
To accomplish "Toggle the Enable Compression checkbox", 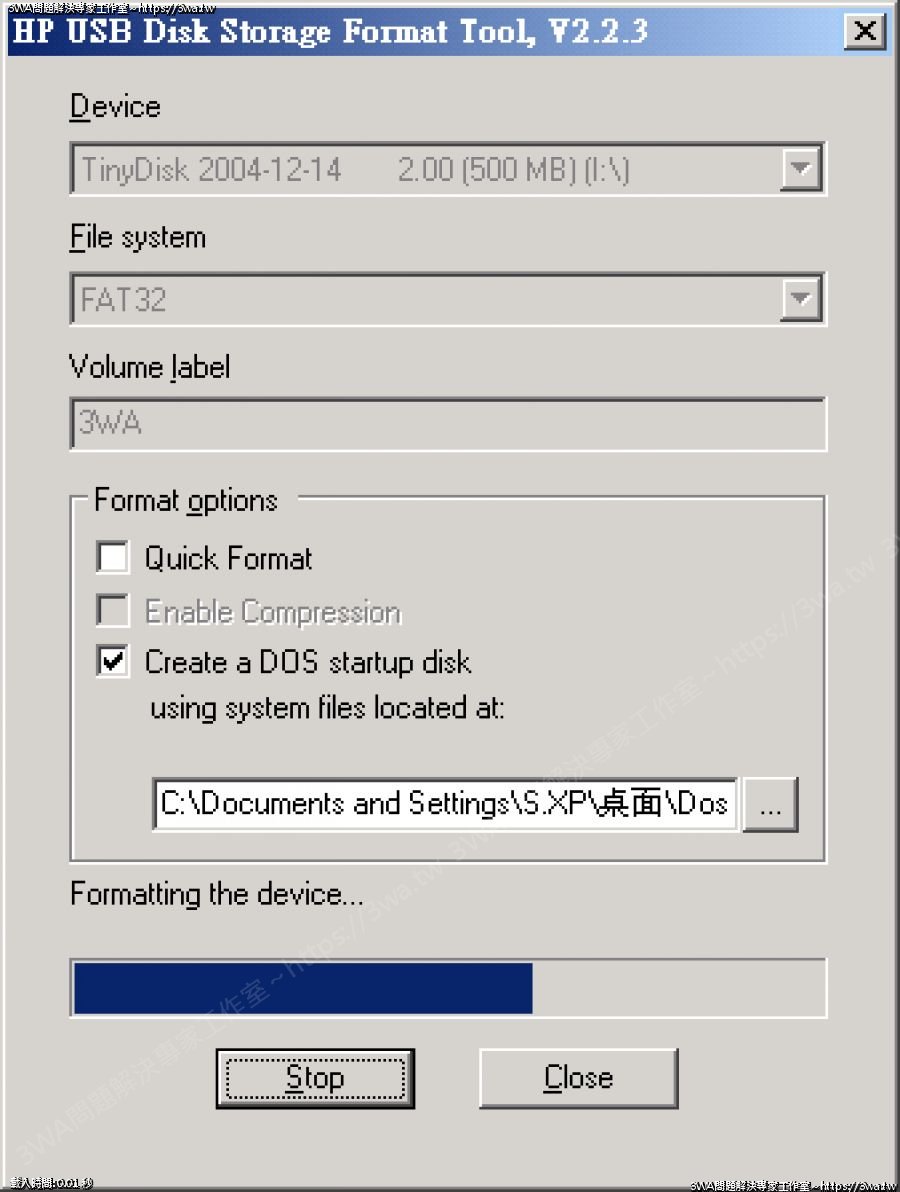I will click(x=113, y=611).
